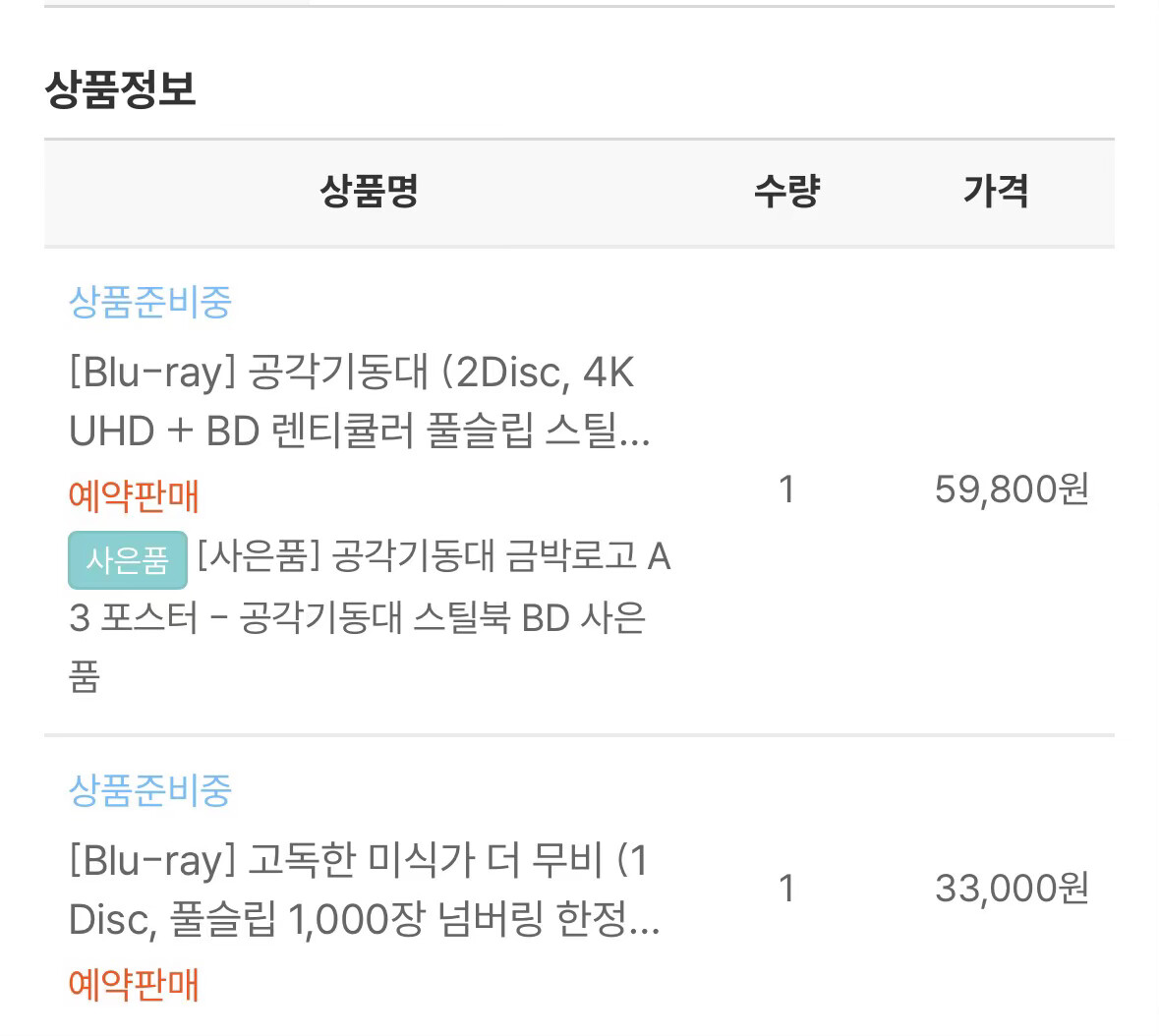1159x1036 pixels.
Task: Click the trailing 품 text of the gift description
Action: pyautogui.click(x=85, y=677)
